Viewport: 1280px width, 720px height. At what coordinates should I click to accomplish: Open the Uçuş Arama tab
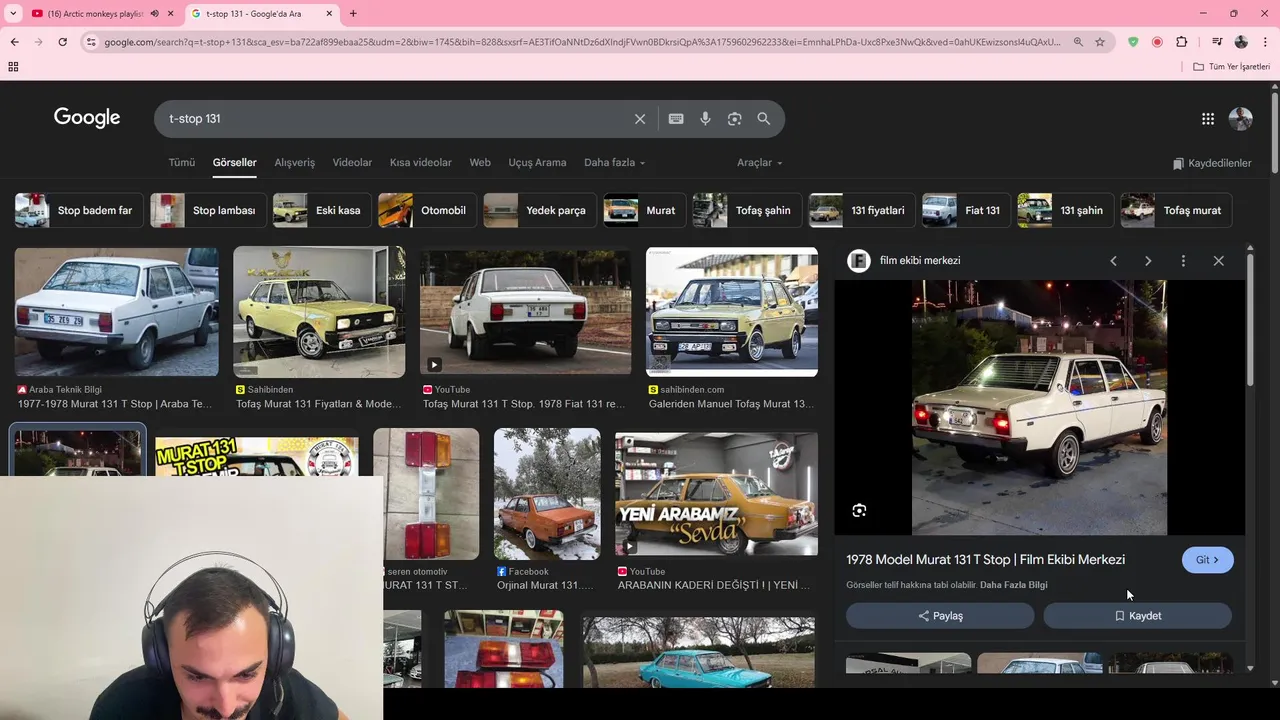click(537, 163)
